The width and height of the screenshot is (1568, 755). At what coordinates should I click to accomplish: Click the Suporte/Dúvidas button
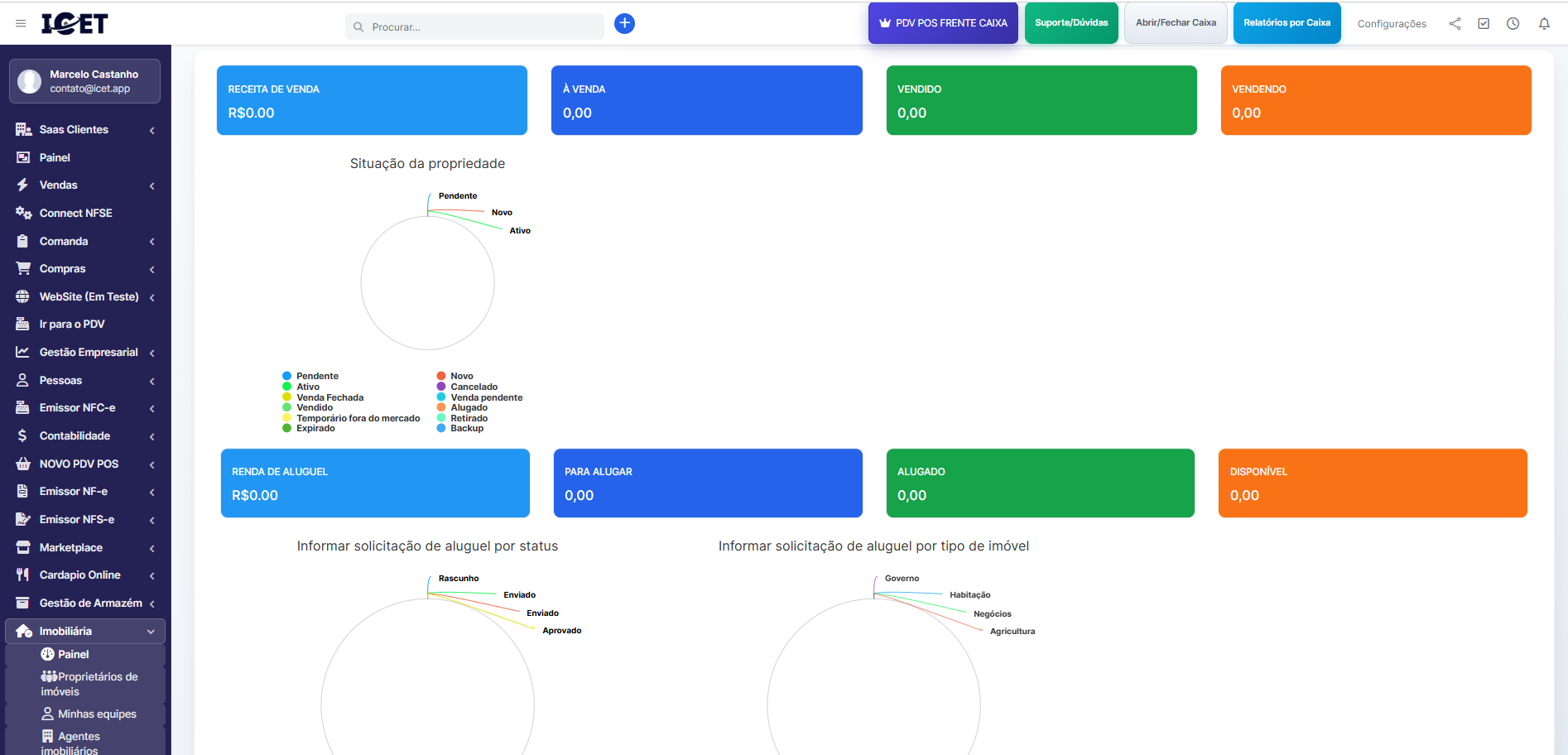point(1070,23)
